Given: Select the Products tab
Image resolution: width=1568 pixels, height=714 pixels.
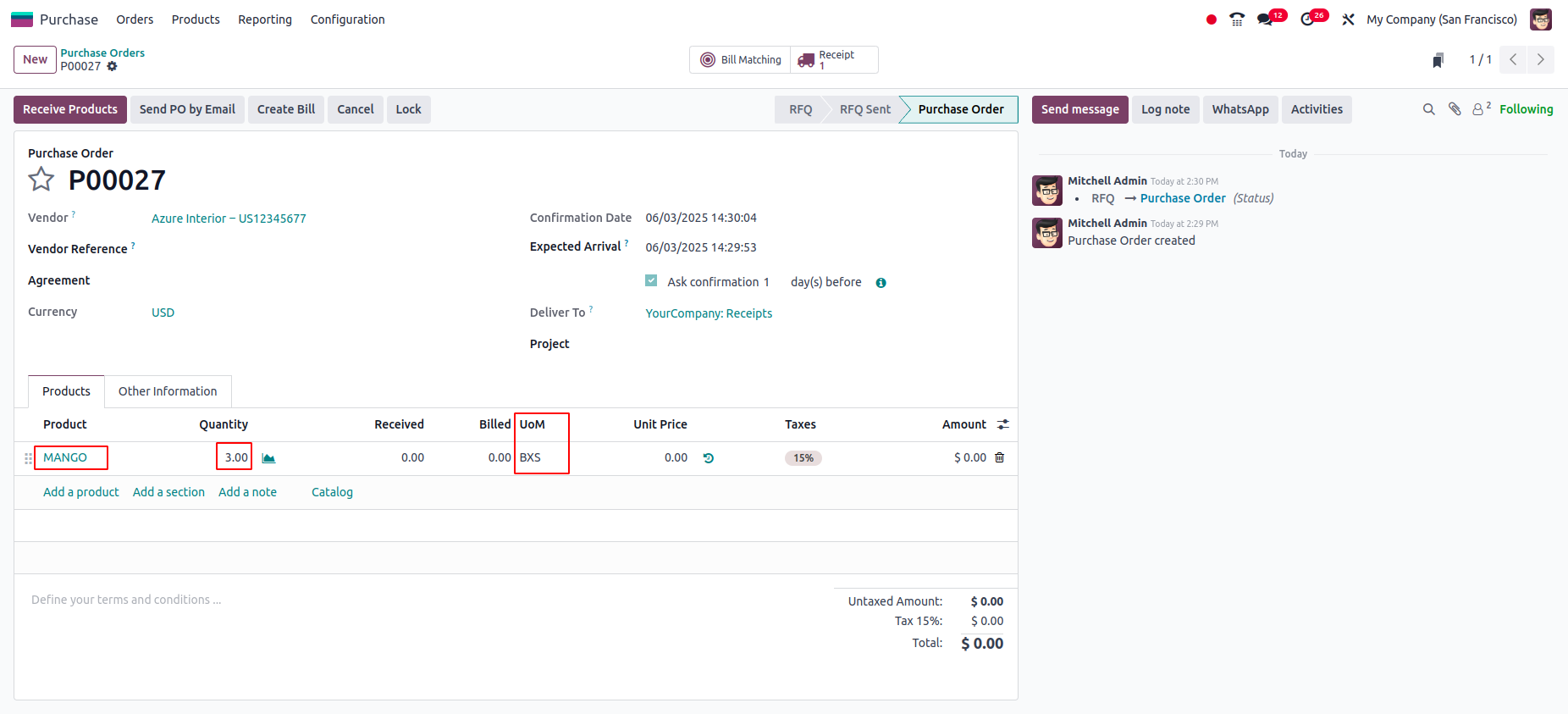Looking at the screenshot, I should point(66,391).
